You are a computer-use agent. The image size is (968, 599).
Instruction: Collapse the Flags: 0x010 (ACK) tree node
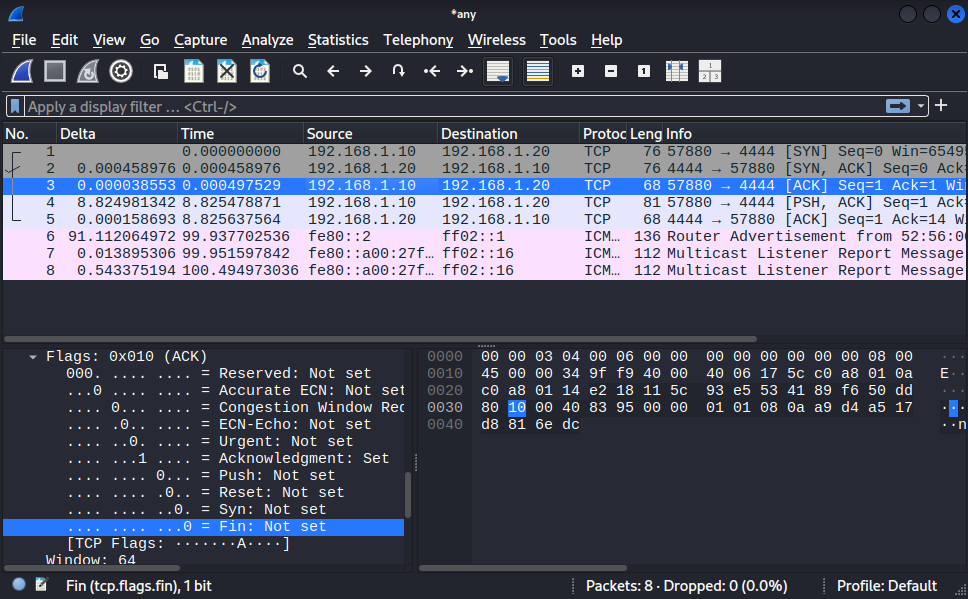pos(34,356)
